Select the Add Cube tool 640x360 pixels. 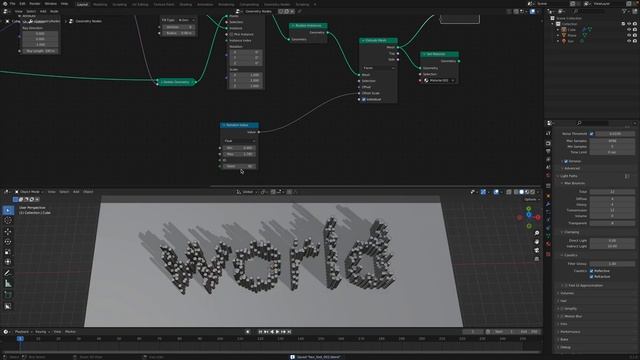pos(8,295)
